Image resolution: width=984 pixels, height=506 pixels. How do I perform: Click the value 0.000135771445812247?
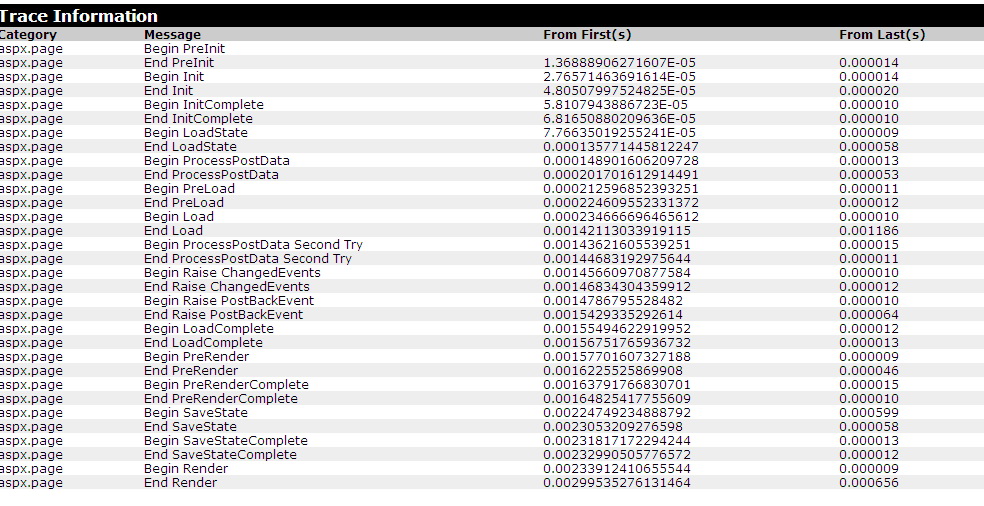pos(621,146)
